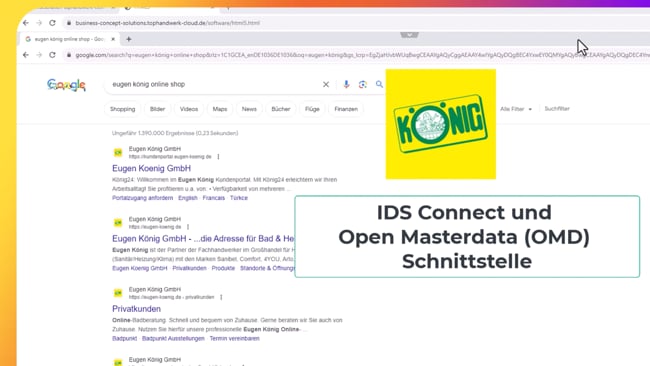650x366 pixels.
Task: Expand the 'Alle Filter' dropdown
Action: pyautogui.click(x=516, y=109)
